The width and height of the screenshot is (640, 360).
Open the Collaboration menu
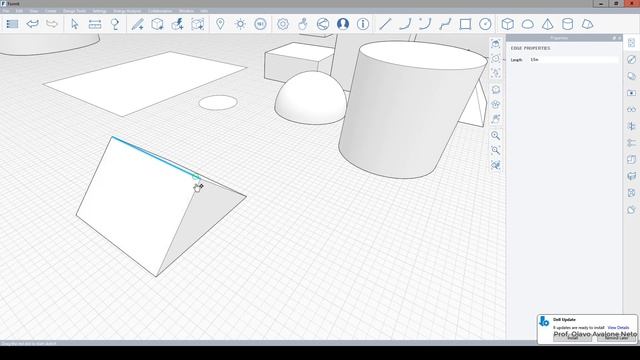coord(160,11)
